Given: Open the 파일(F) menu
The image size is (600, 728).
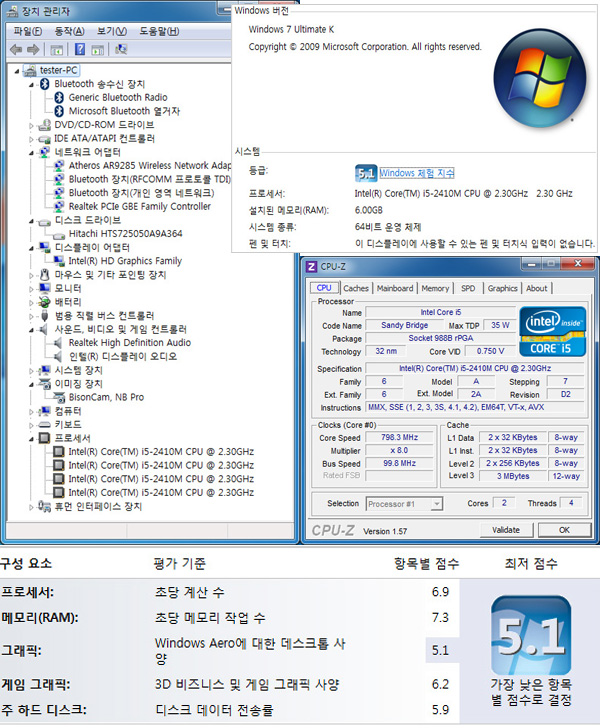Looking at the screenshot, I should pyautogui.click(x=27, y=31).
